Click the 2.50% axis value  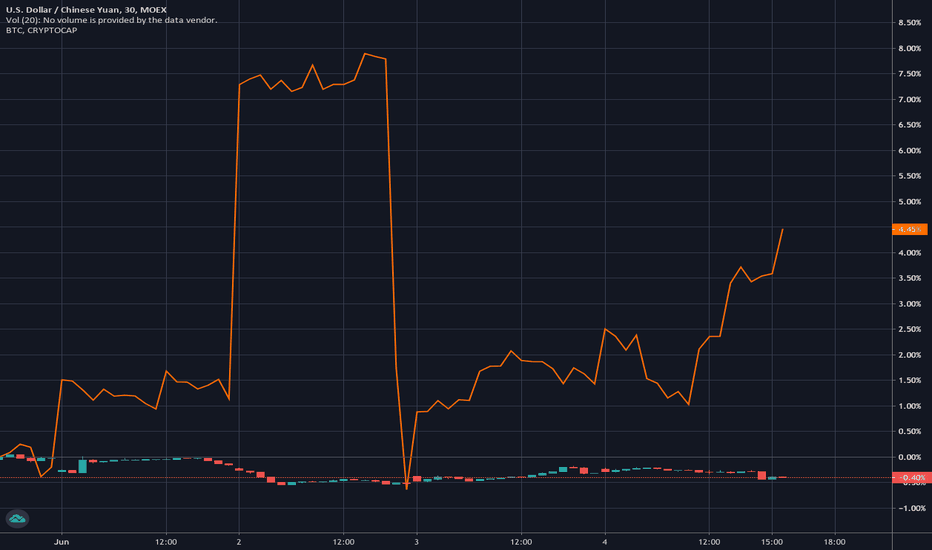point(909,329)
